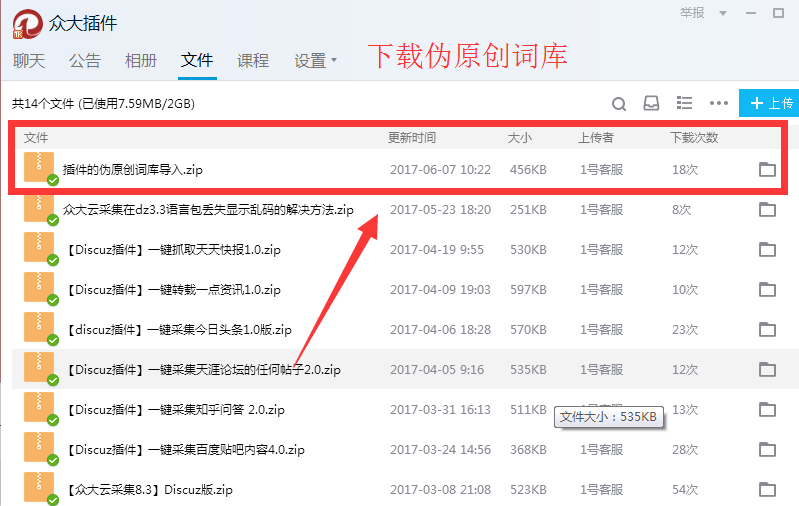Open folder for 插件的伪原创词库导入.zip
Image resolution: width=799 pixels, height=506 pixels.
coord(767,169)
